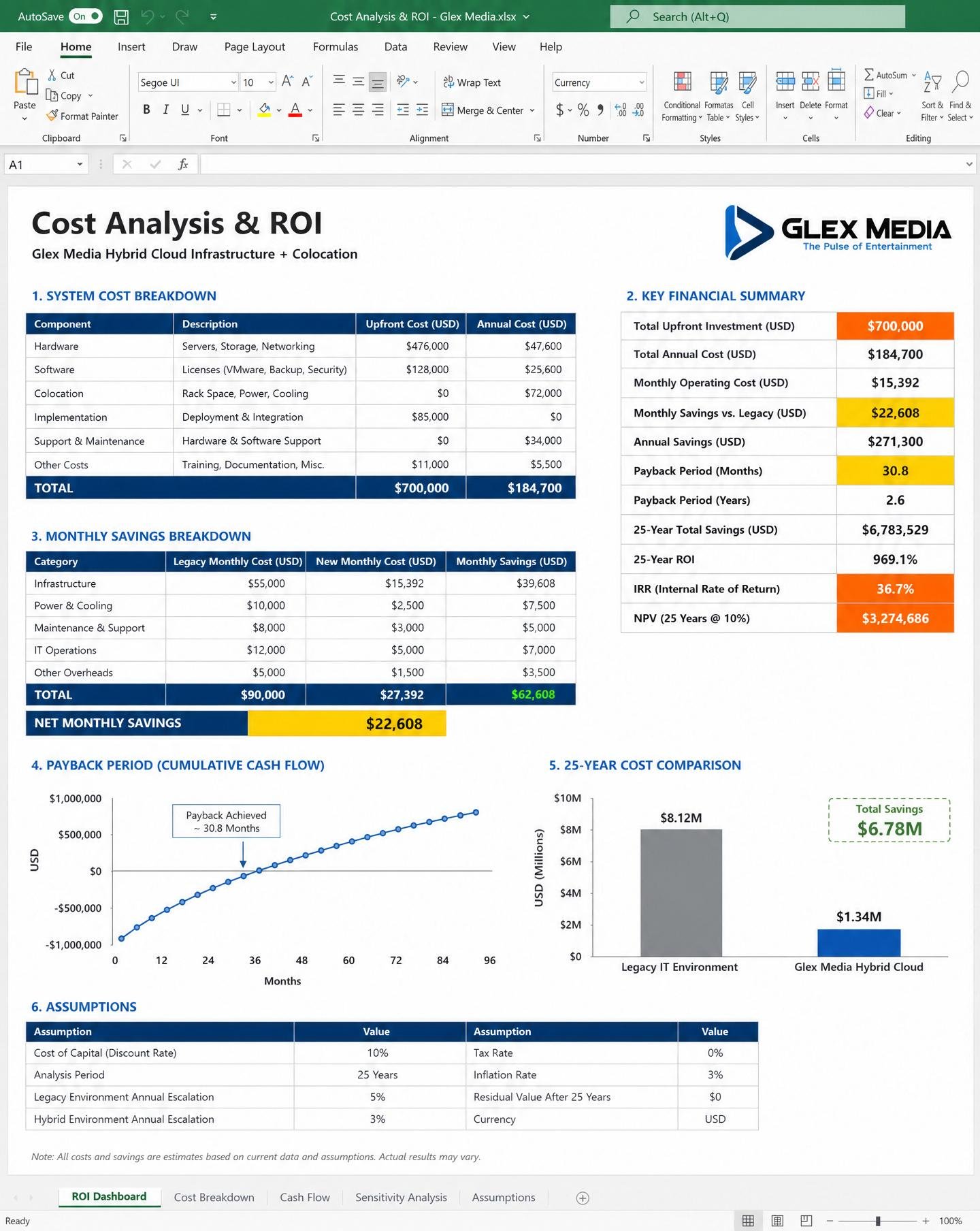This screenshot has width=980, height=1231.
Task: Click the Paste clipboard icon
Action: point(25,82)
